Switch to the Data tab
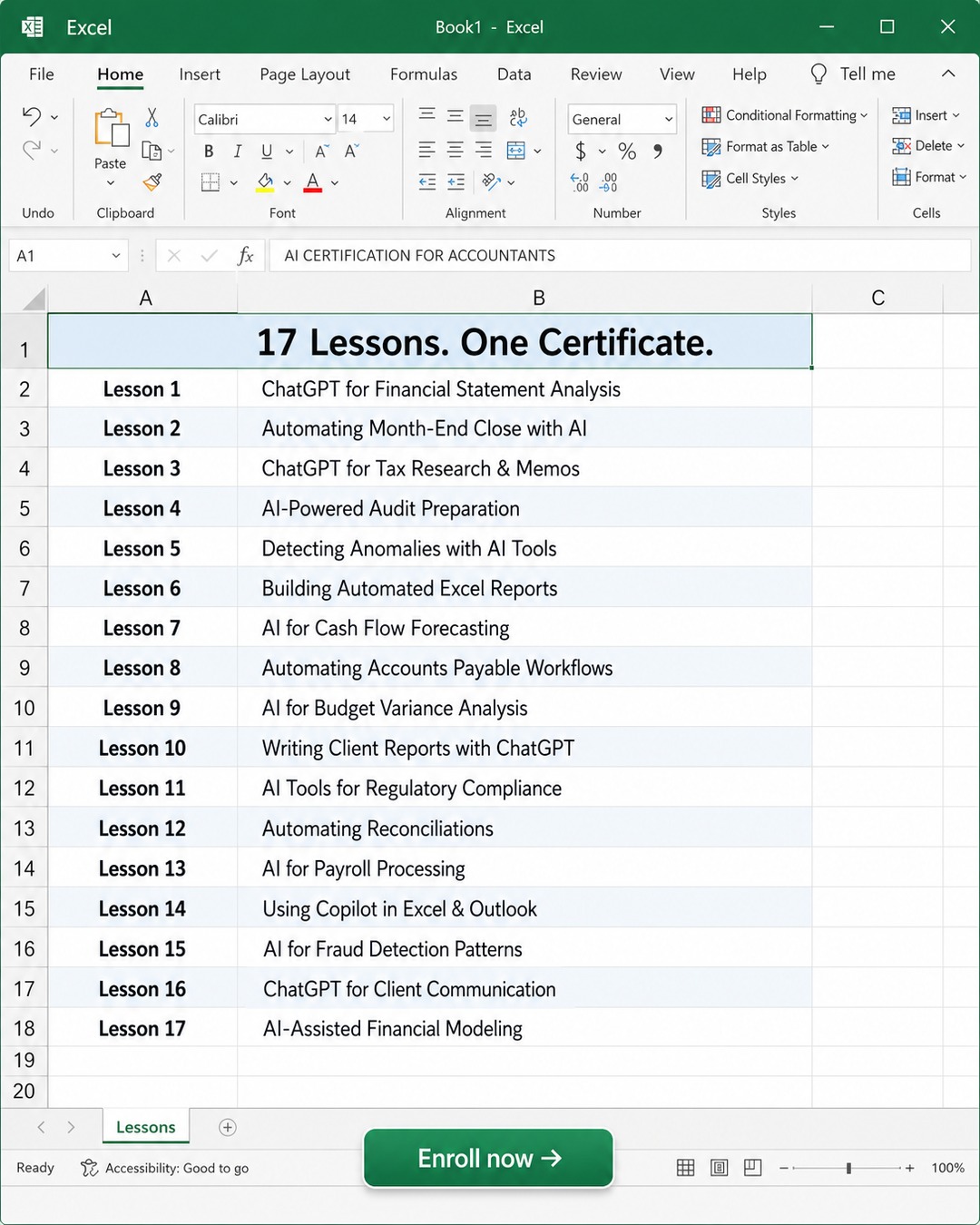 [x=514, y=74]
